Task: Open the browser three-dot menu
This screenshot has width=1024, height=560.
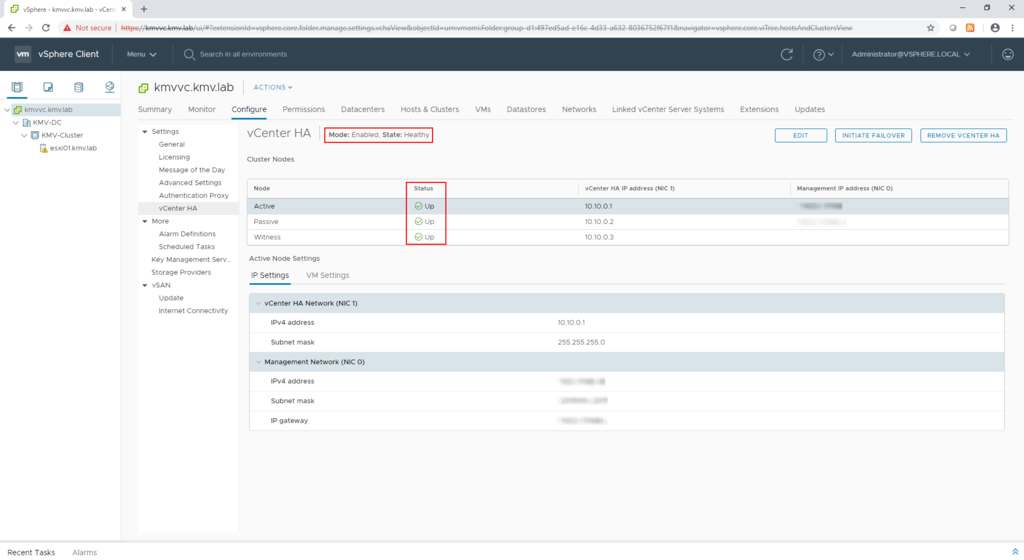Action: coord(1012,28)
